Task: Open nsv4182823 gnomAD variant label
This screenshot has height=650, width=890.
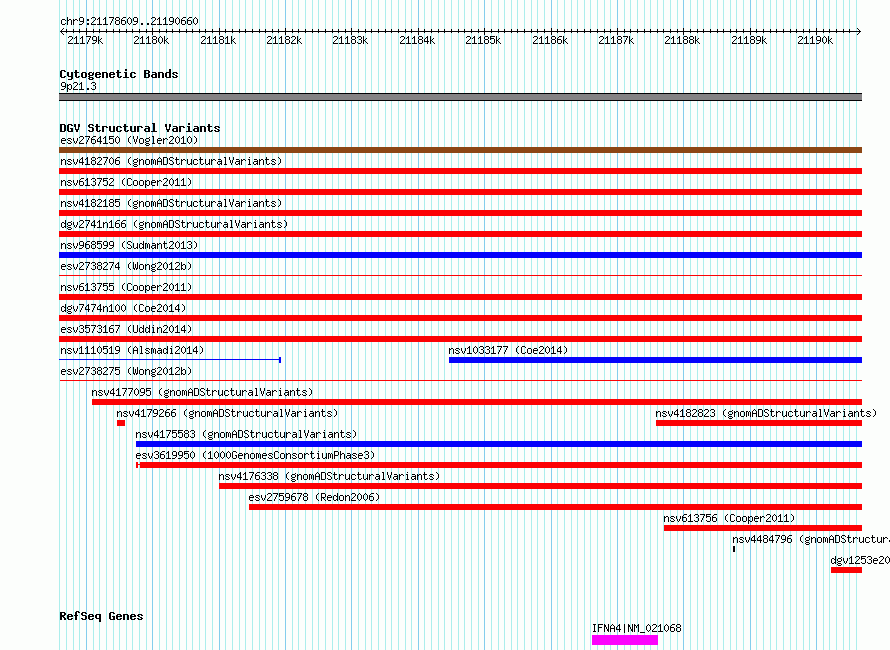Action: click(x=766, y=413)
